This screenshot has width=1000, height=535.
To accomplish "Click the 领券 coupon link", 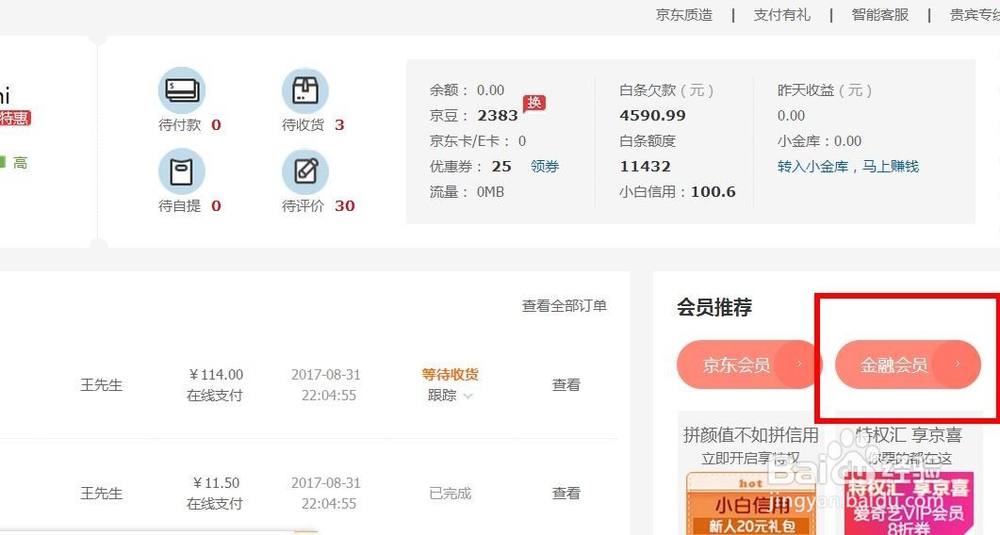I will [545, 166].
